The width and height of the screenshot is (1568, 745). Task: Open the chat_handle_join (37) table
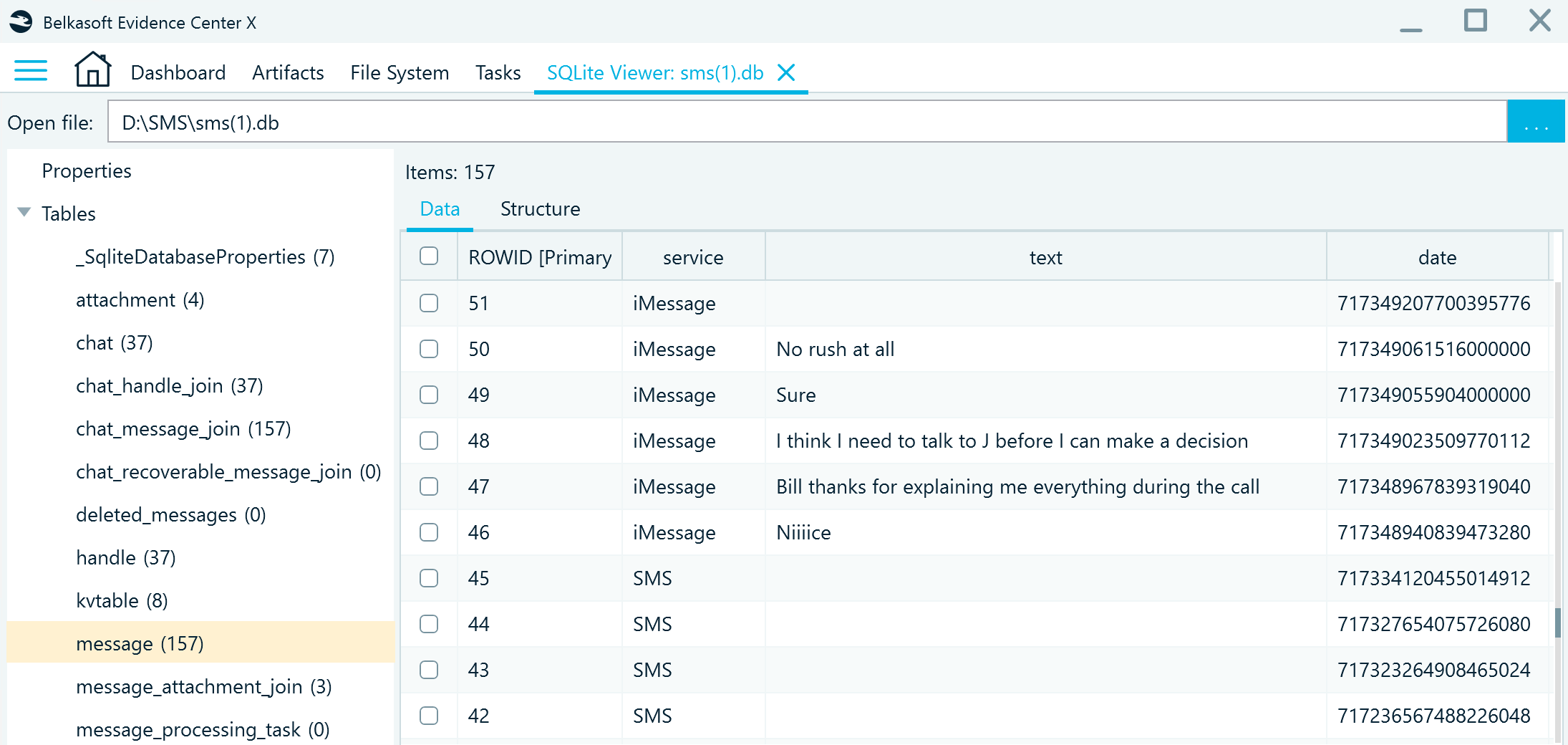pyautogui.click(x=170, y=385)
